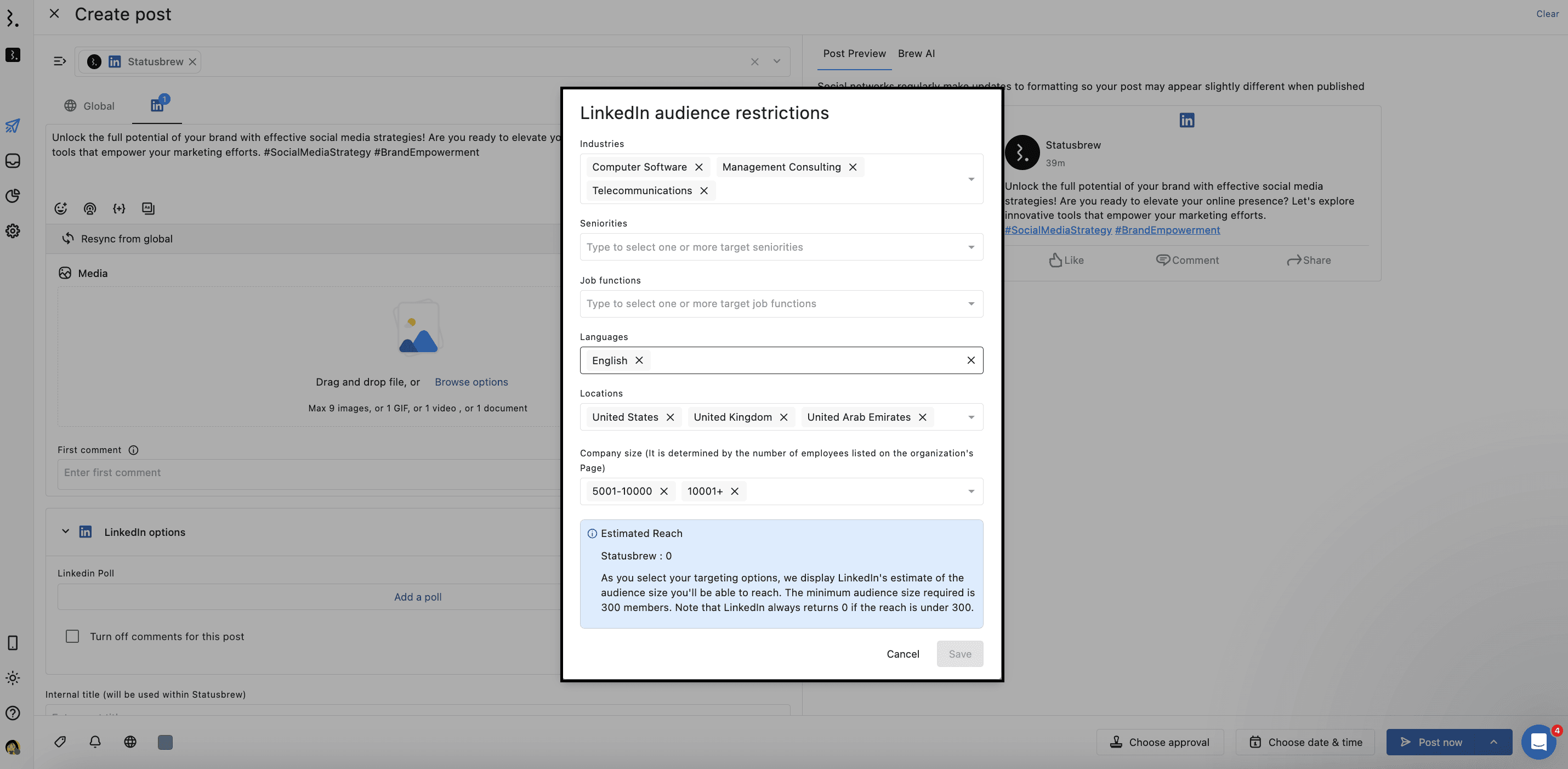
Task: Switch to the Brew AI tab
Action: [916, 54]
